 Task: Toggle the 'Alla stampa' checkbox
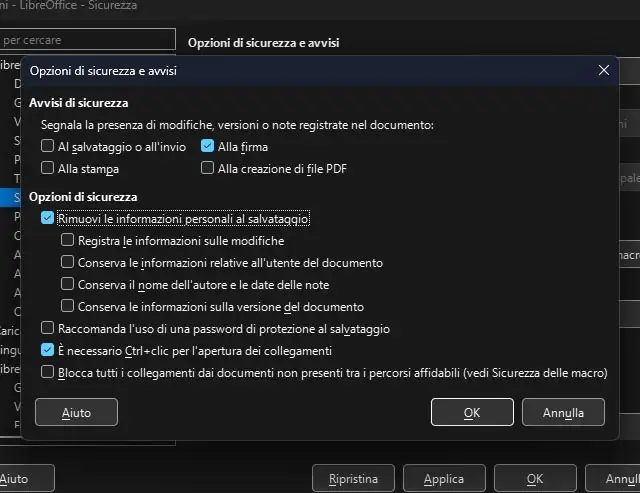click(x=48, y=169)
